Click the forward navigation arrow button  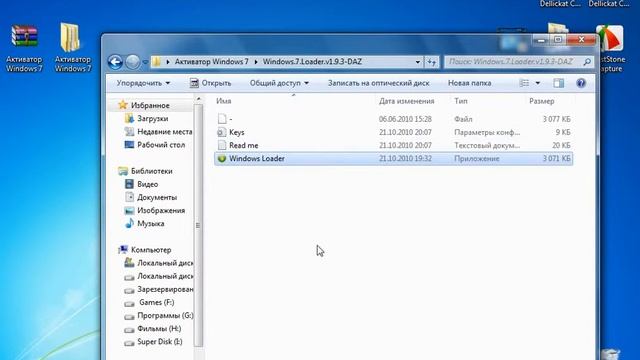[132, 62]
